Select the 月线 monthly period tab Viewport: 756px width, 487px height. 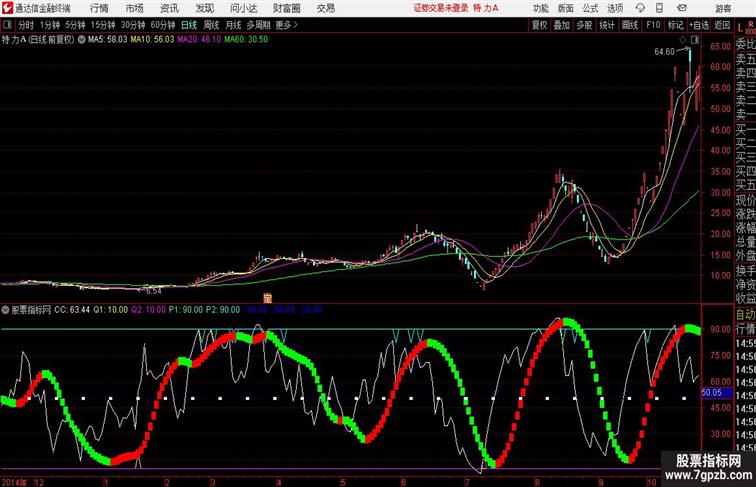(x=233, y=25)
